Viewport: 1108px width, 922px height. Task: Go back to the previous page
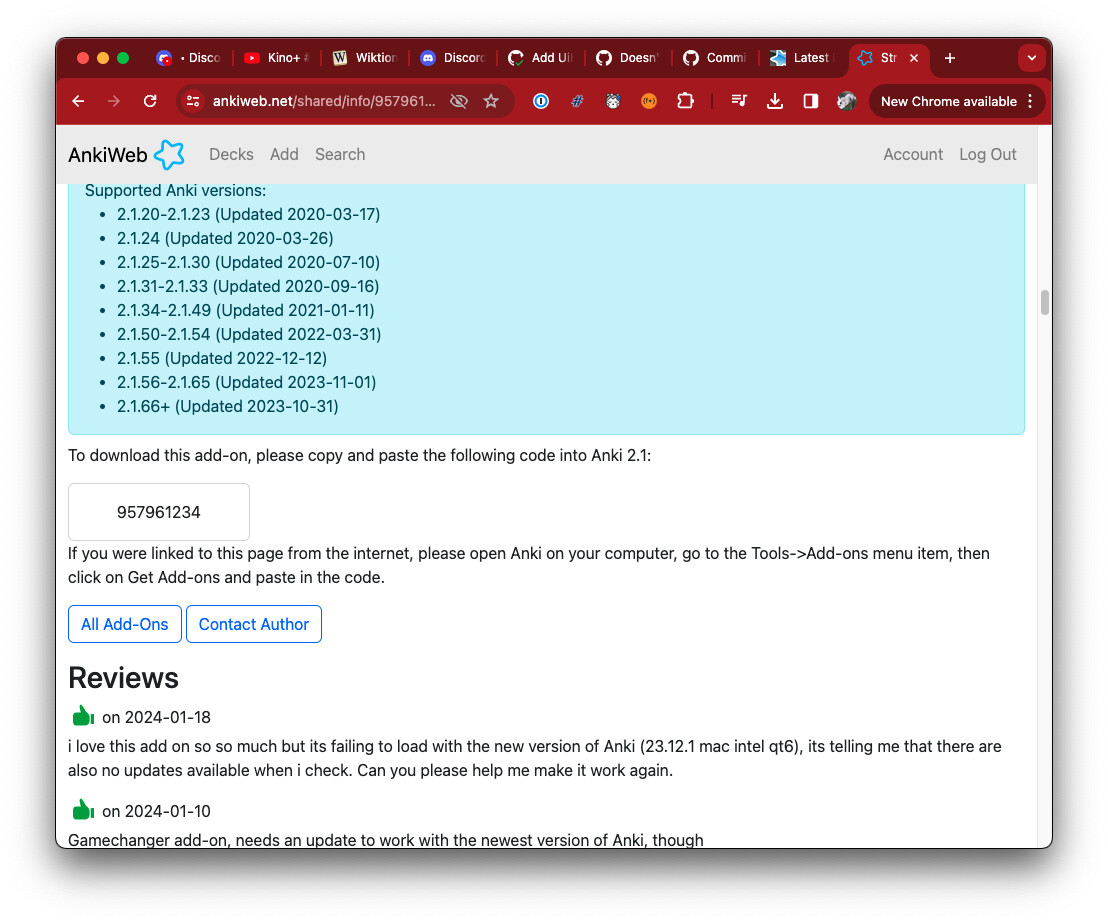(78, 102)
